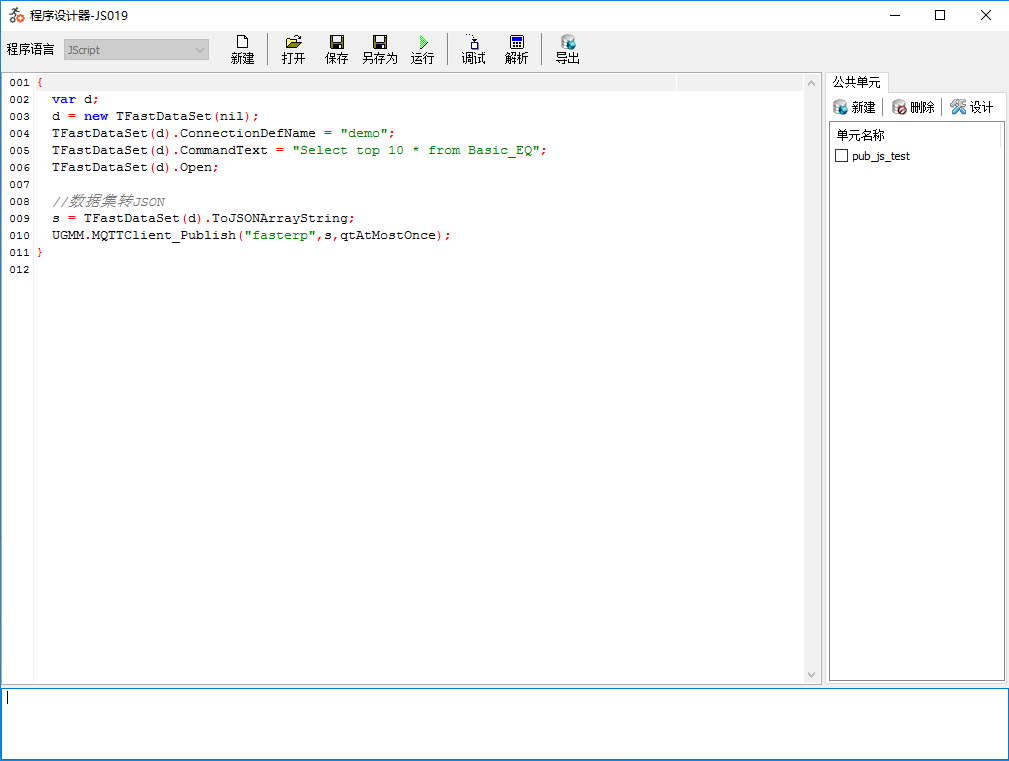Click the closing brace on line 011
Image resolution: width=1009 pixels, height=761 pixels.
click(40, 252)
